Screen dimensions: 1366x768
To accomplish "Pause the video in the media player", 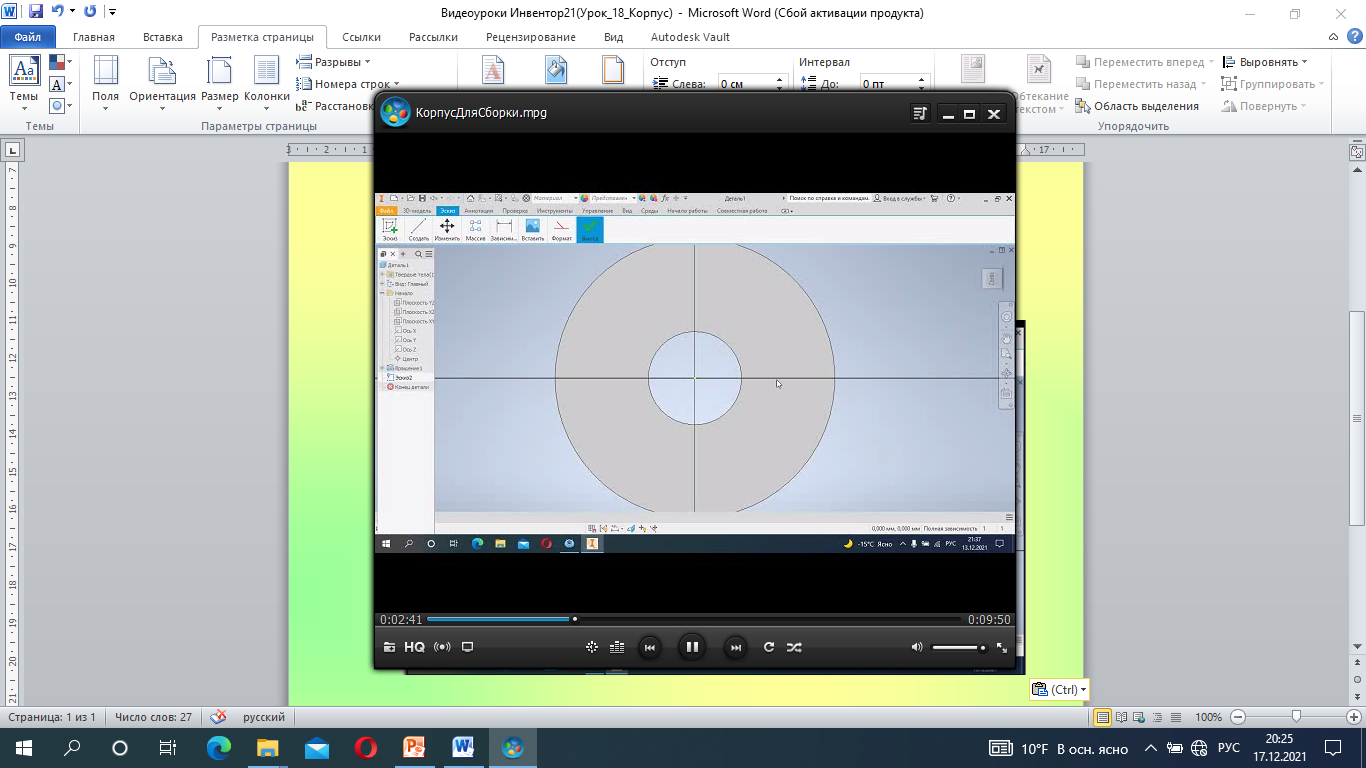I will [691, 647].
